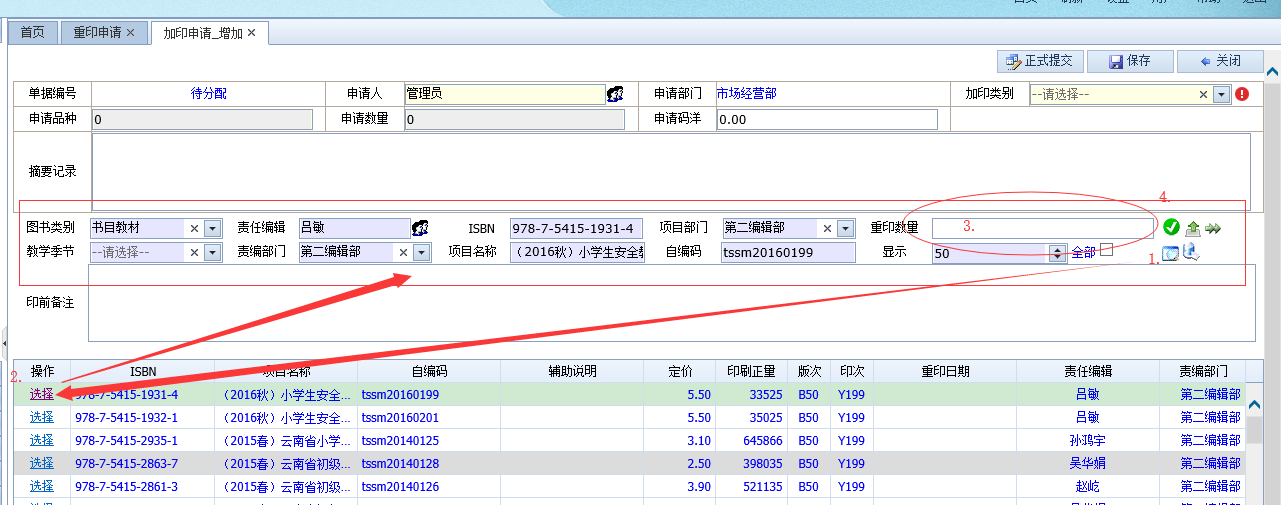Click the green double-arrow forward icon

tap(1213, 228)
